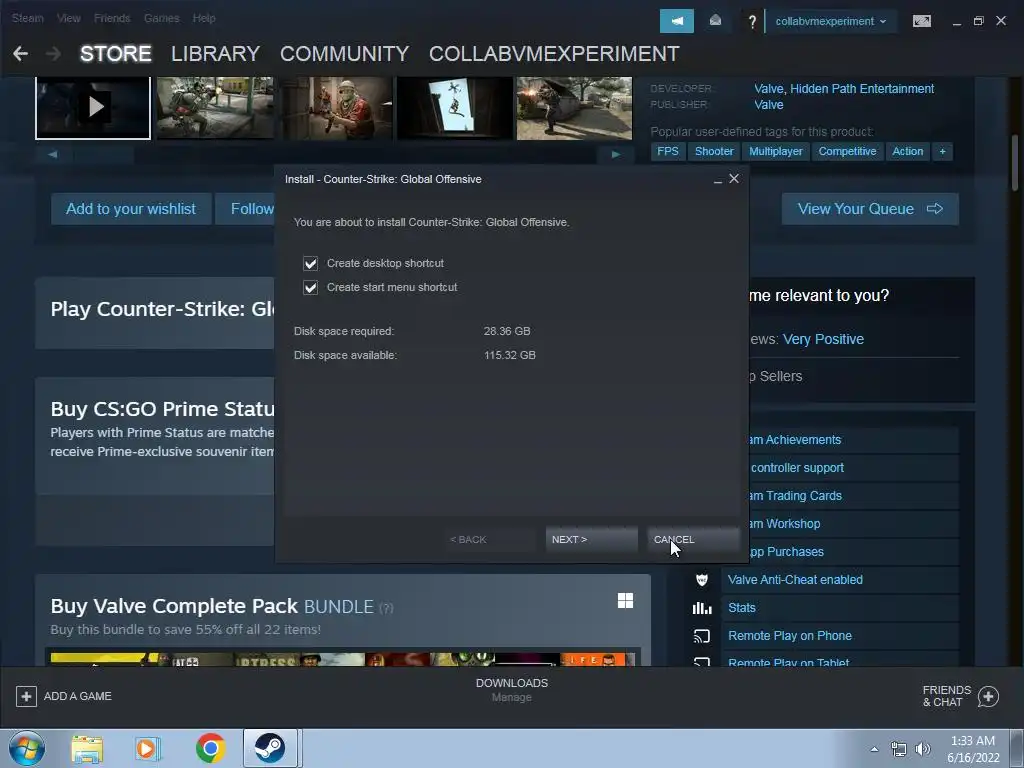Open the volume speaker tray icon

point(923,749)
